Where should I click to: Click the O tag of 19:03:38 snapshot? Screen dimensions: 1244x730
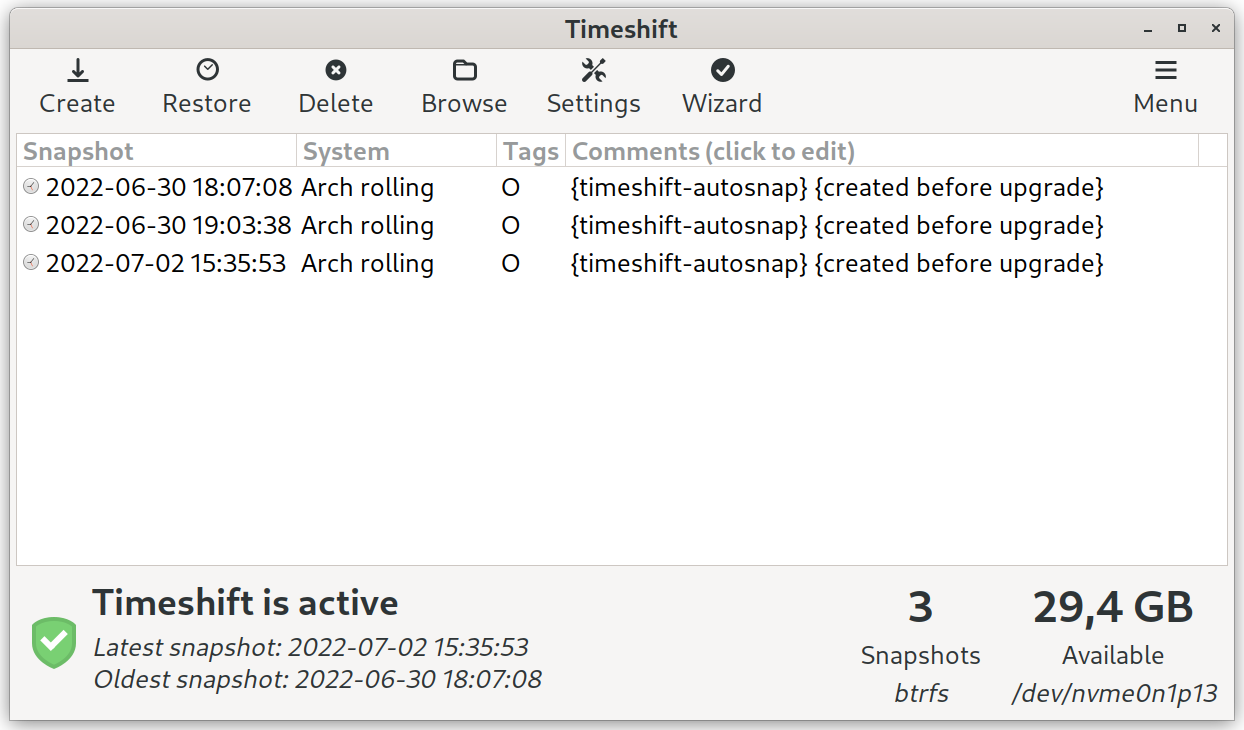tap(511, 225)
